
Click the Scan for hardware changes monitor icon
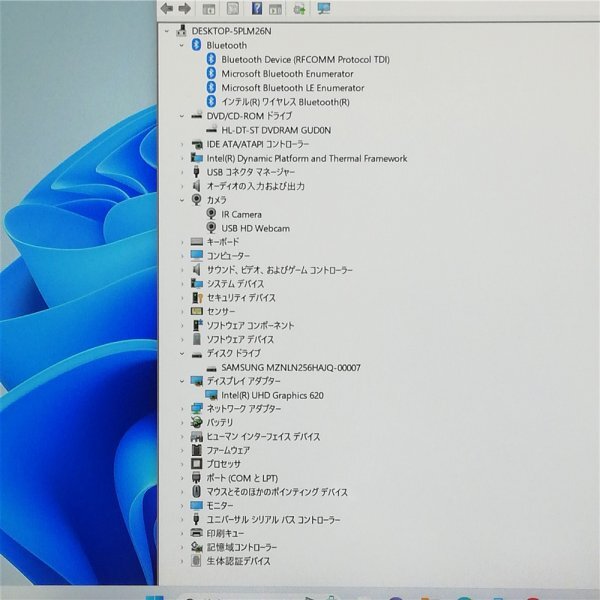pyautogui.click(x=324, y=8)
